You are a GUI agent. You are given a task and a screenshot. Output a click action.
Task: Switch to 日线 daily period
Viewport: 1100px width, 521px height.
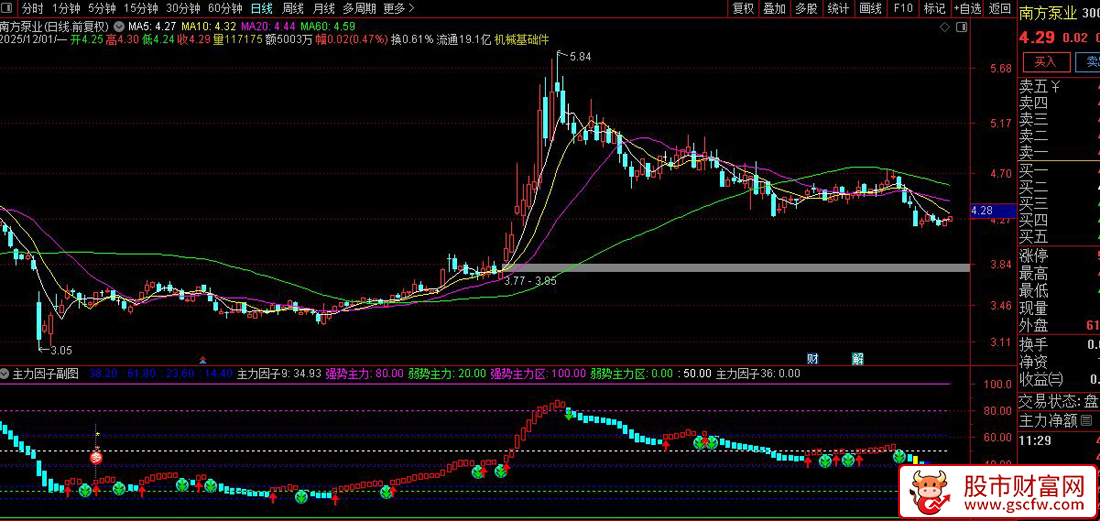261,8
